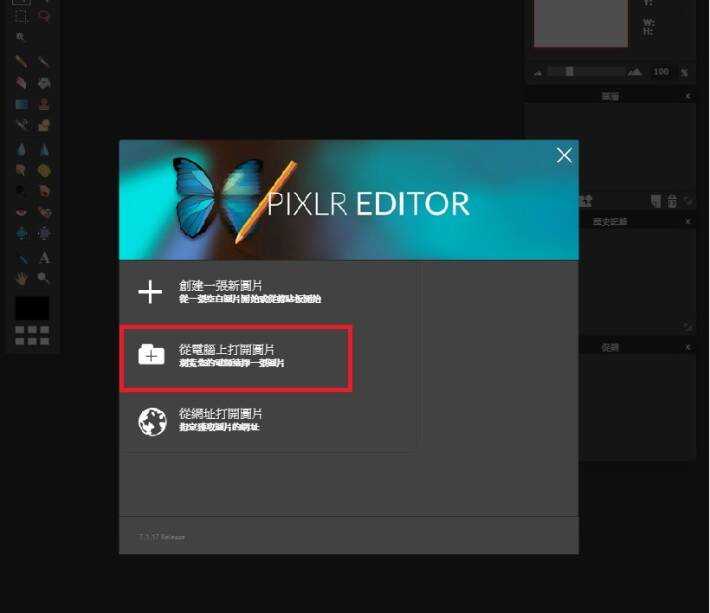The image size is (710, 613).
Task: Click the navigator zoom slider handle
Action: pos(570,72)
